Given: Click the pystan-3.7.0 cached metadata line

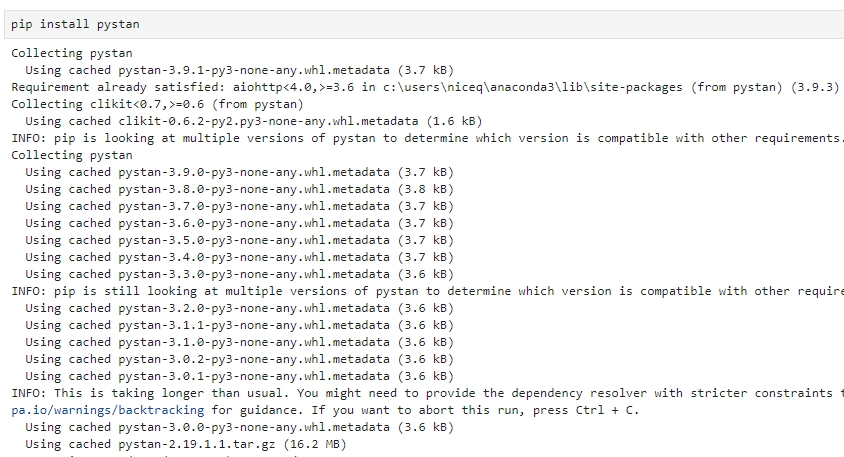Looking at the screenshot, I should point(240,206).
